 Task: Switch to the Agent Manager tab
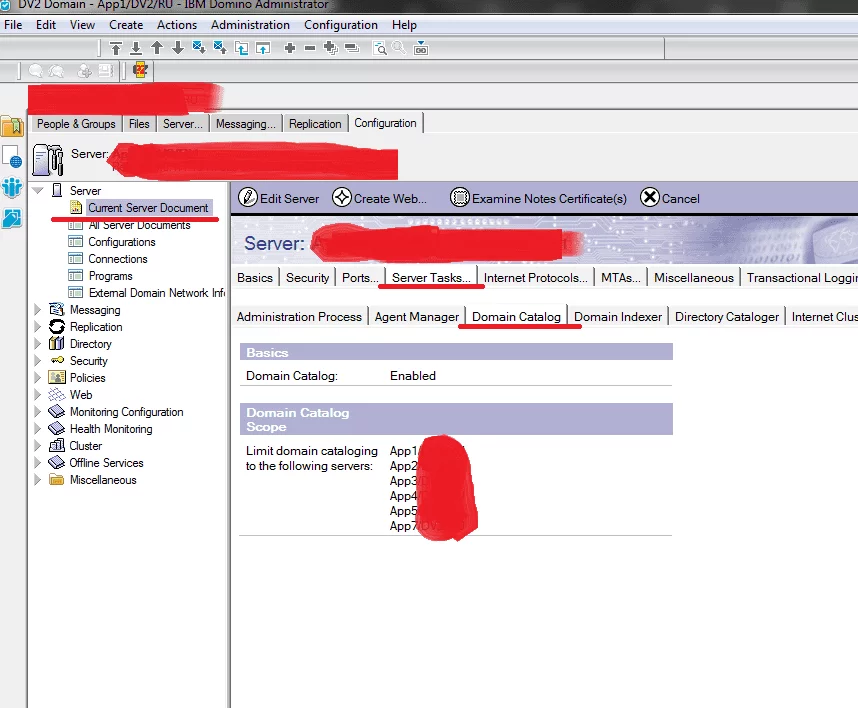[416, 317]
